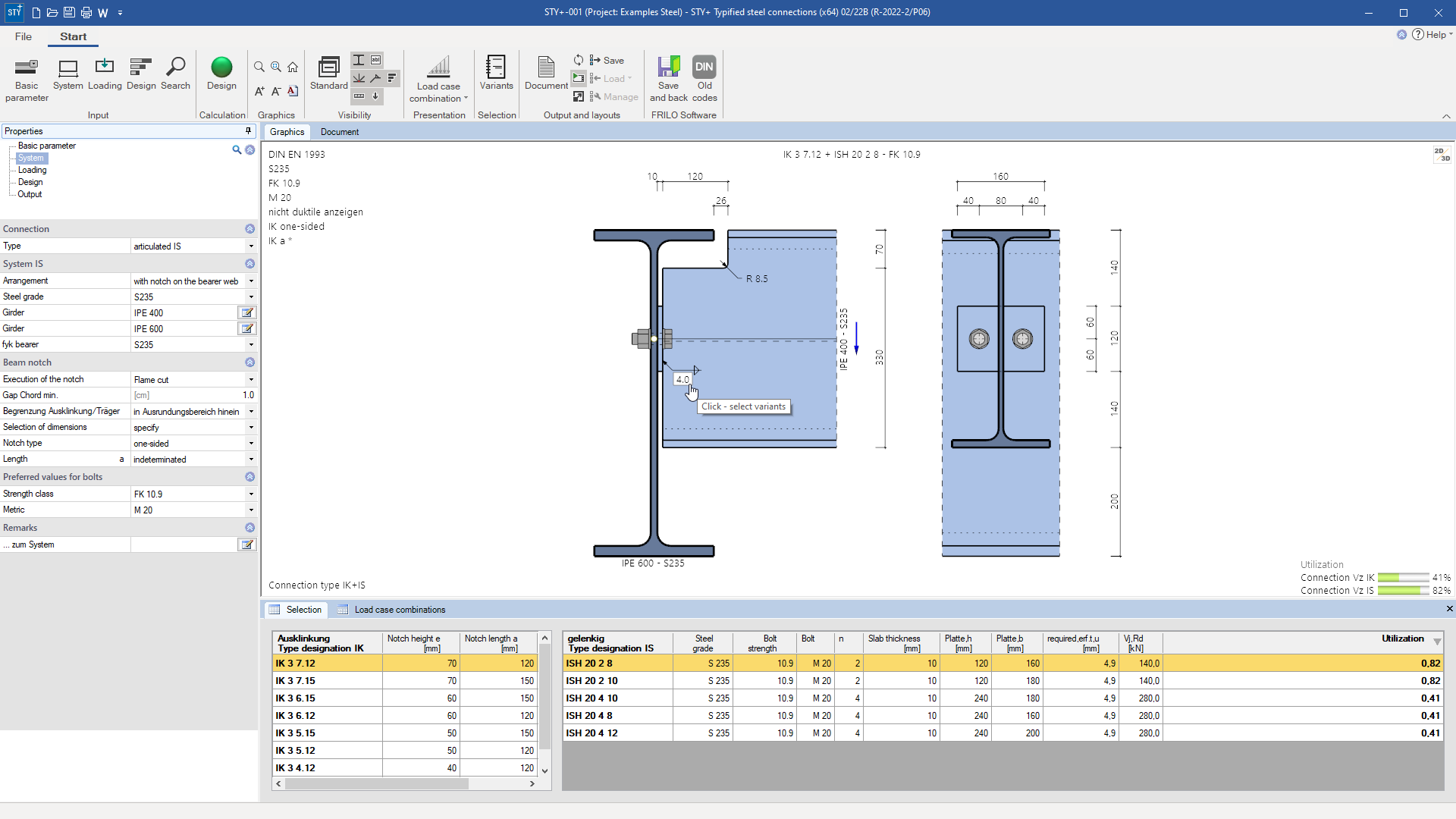Open the Load case combination dropdown

pos(438,79)
